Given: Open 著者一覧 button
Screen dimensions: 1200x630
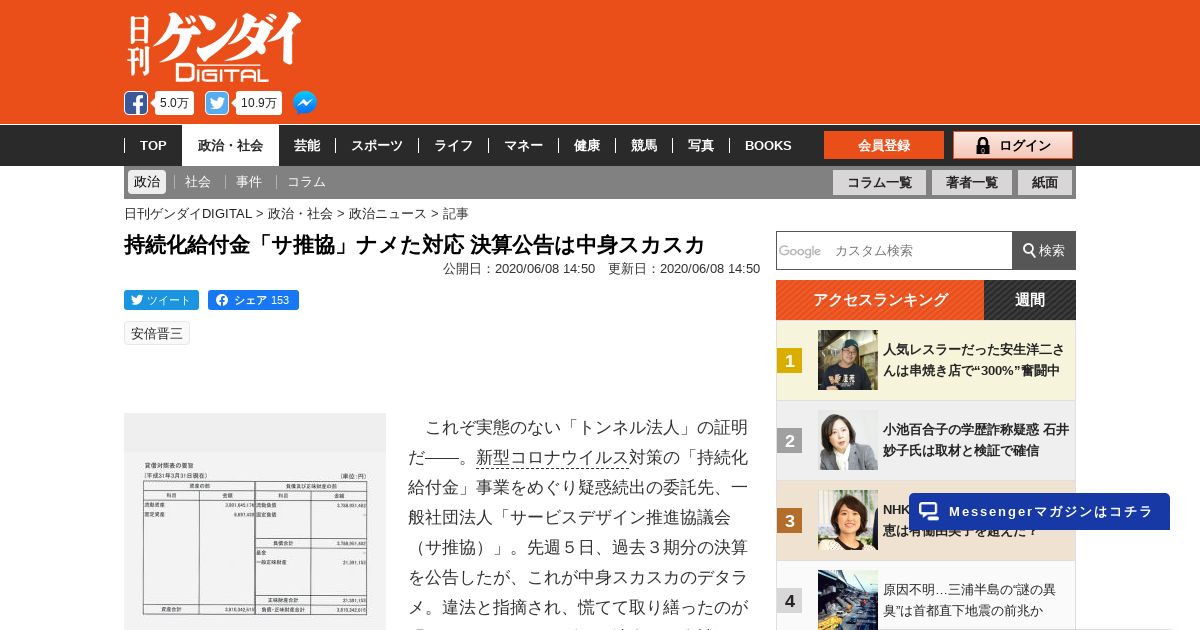Looking at the screenshot, I should pos(972,182).
